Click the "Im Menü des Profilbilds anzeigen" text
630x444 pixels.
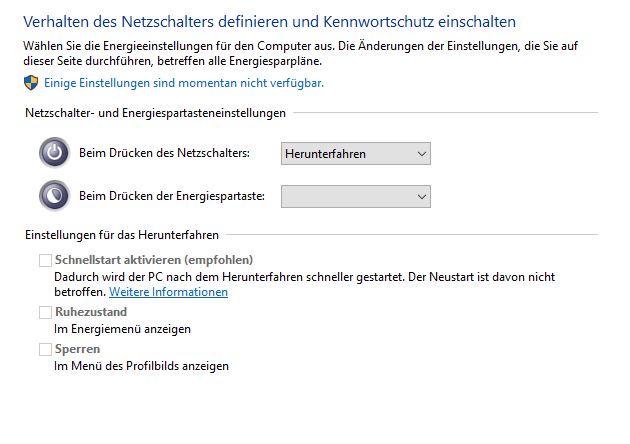141,366
